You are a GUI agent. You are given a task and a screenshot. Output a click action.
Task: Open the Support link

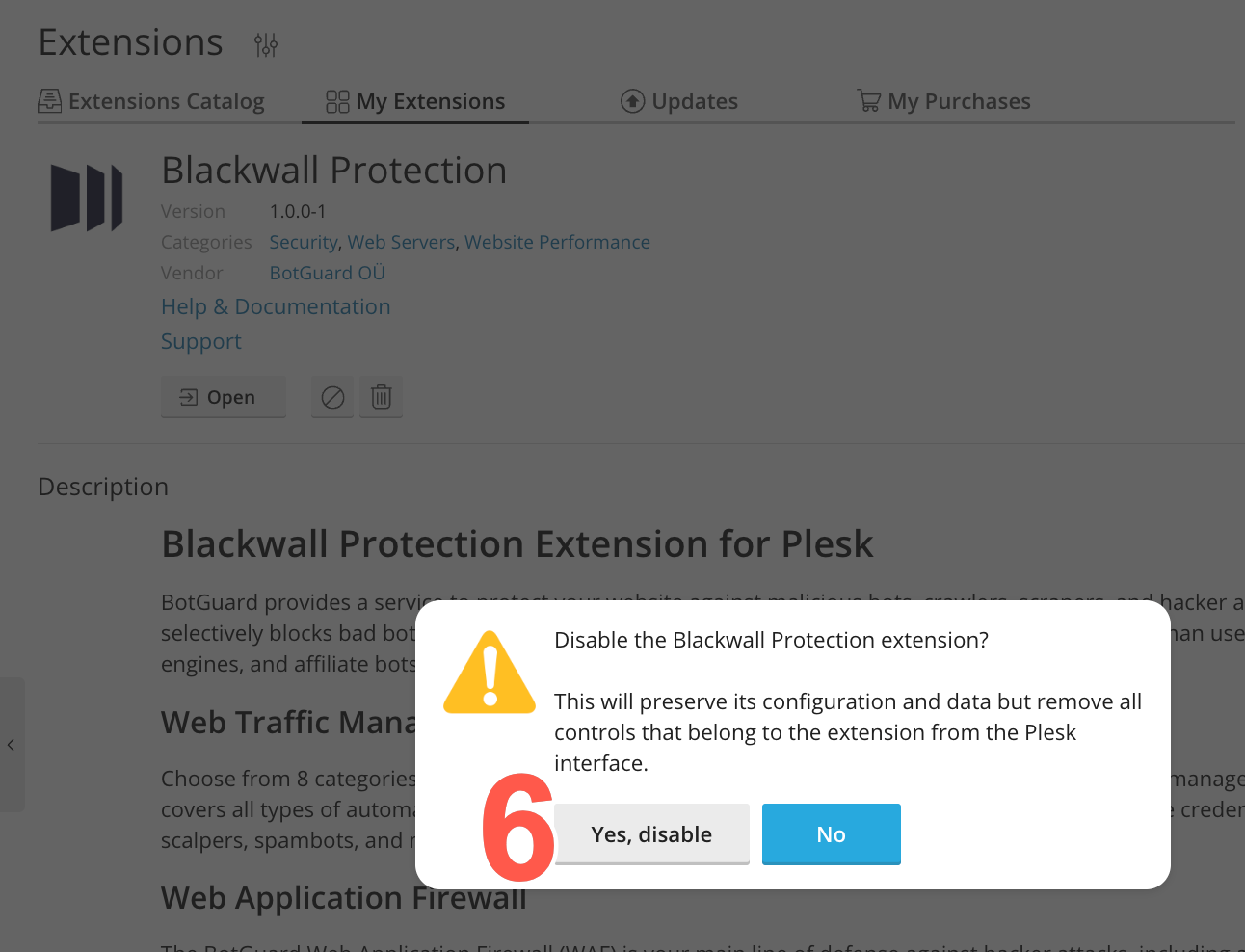pos(201,341)
